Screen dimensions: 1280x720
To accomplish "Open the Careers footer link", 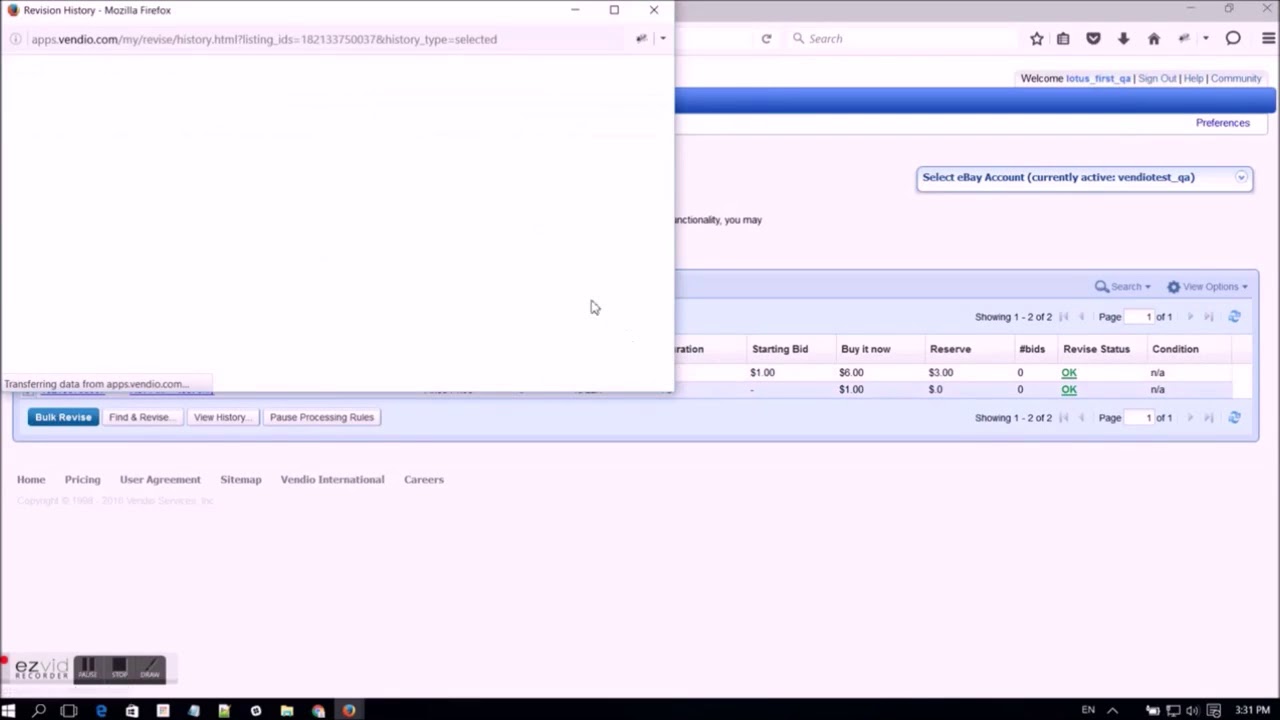I will point(424,480).
